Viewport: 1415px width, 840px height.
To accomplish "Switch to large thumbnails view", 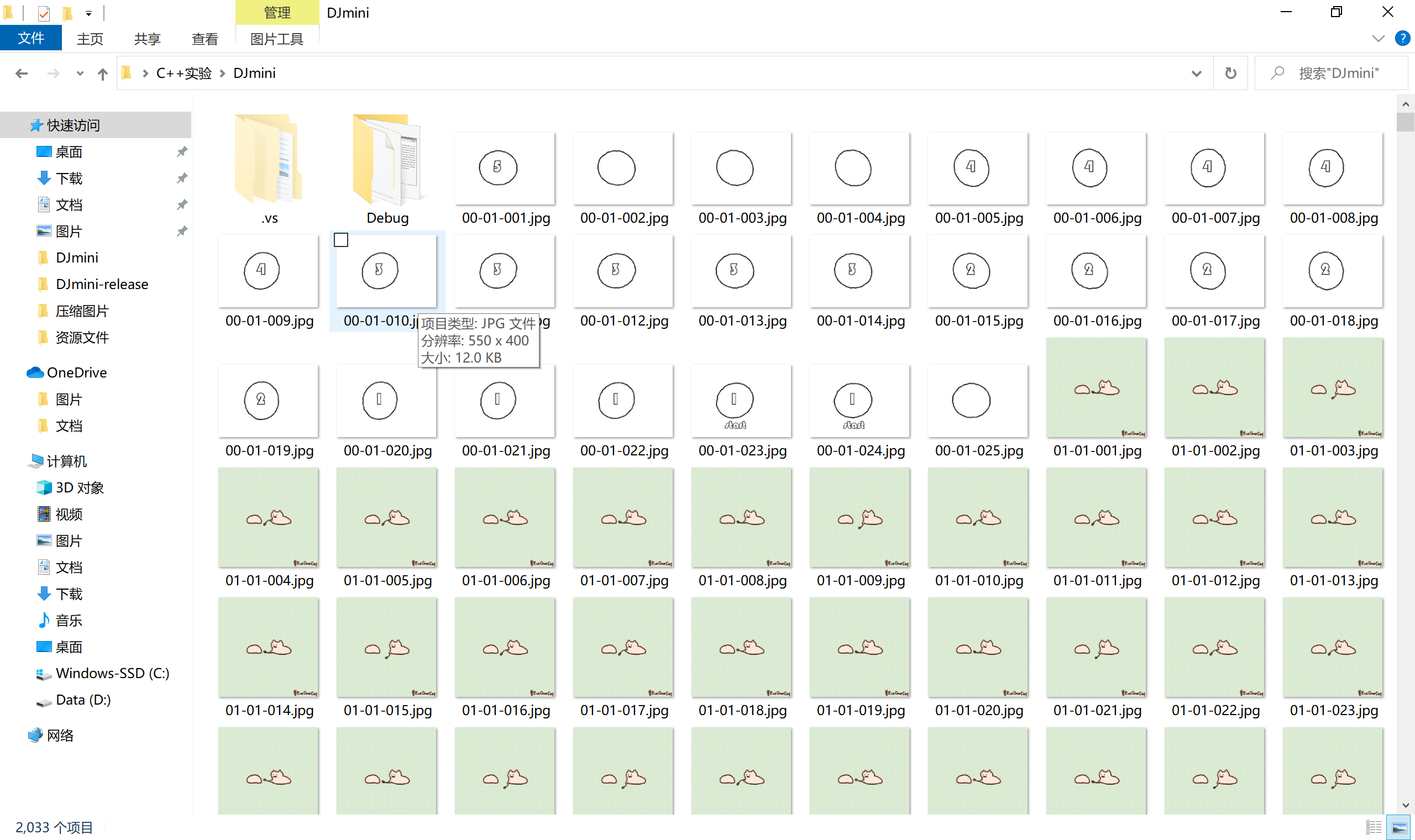I will click(1398, 827).
